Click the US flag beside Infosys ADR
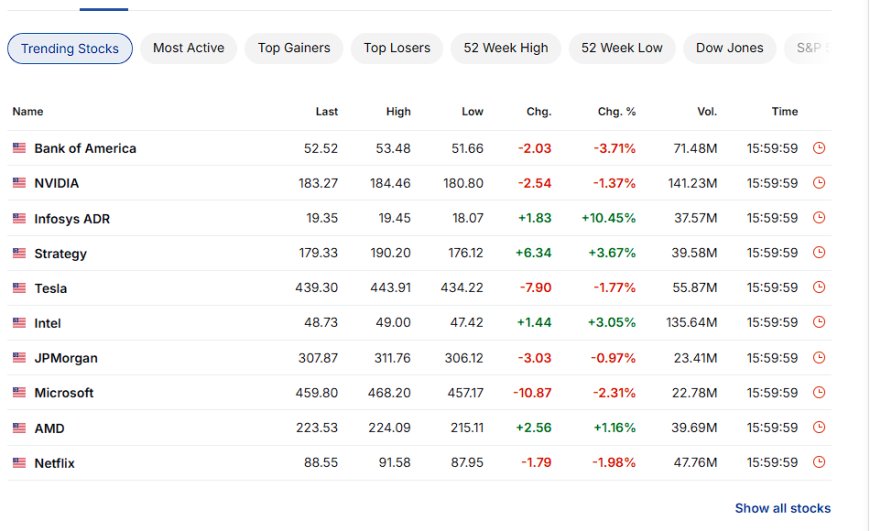 pyautogui.click(x=19, y=219)
